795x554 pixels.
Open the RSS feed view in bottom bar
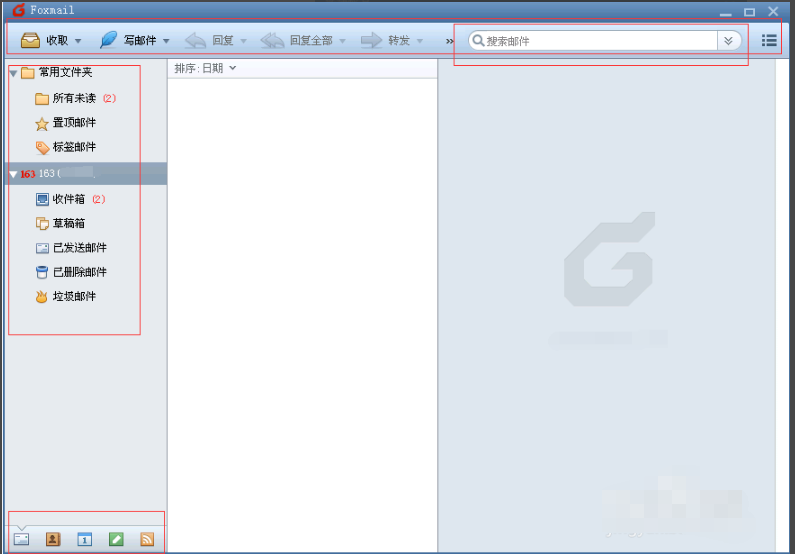click(x=147, y=539)
